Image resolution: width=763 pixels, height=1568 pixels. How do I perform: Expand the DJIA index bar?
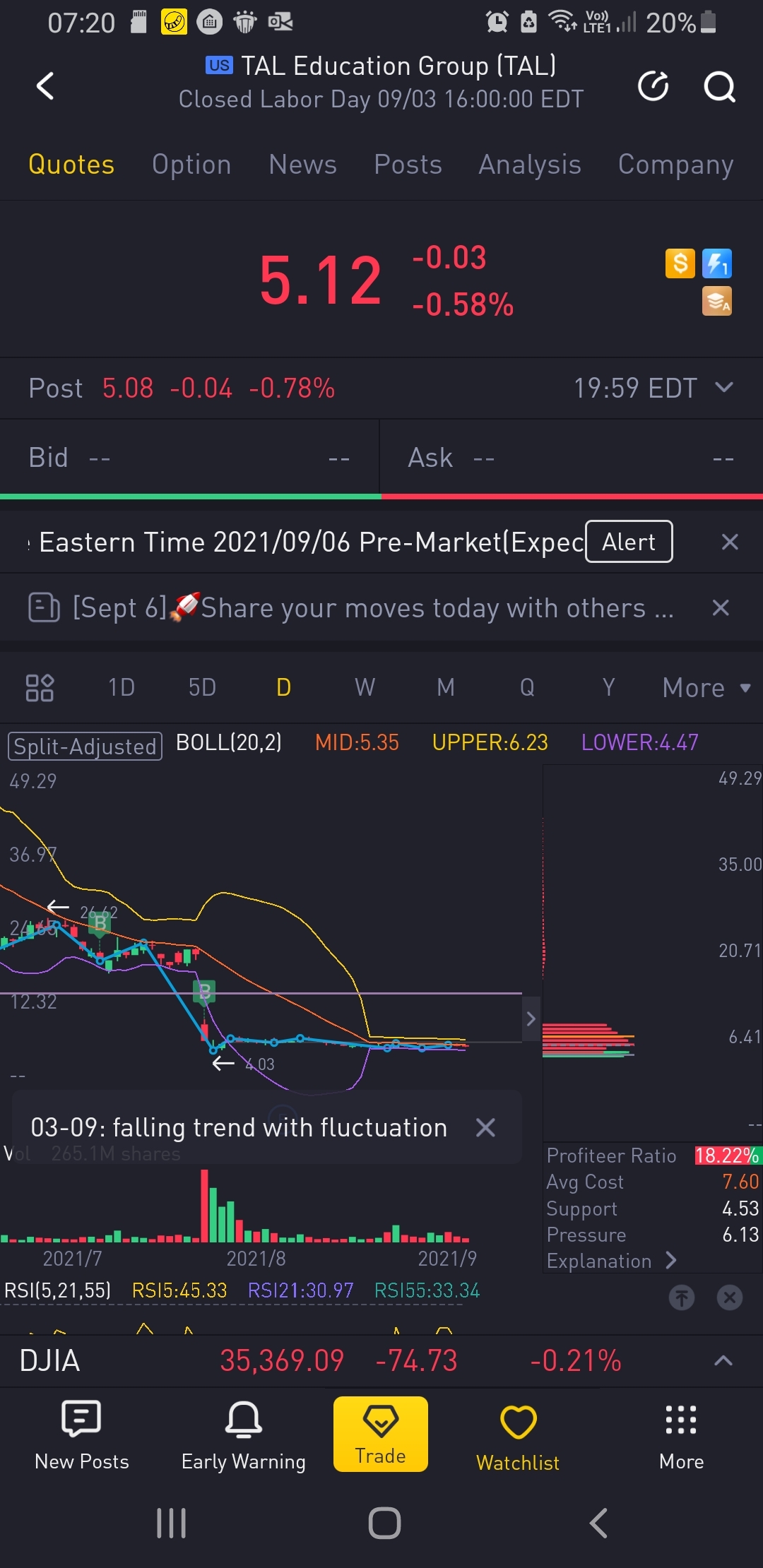pos(723,1360)
